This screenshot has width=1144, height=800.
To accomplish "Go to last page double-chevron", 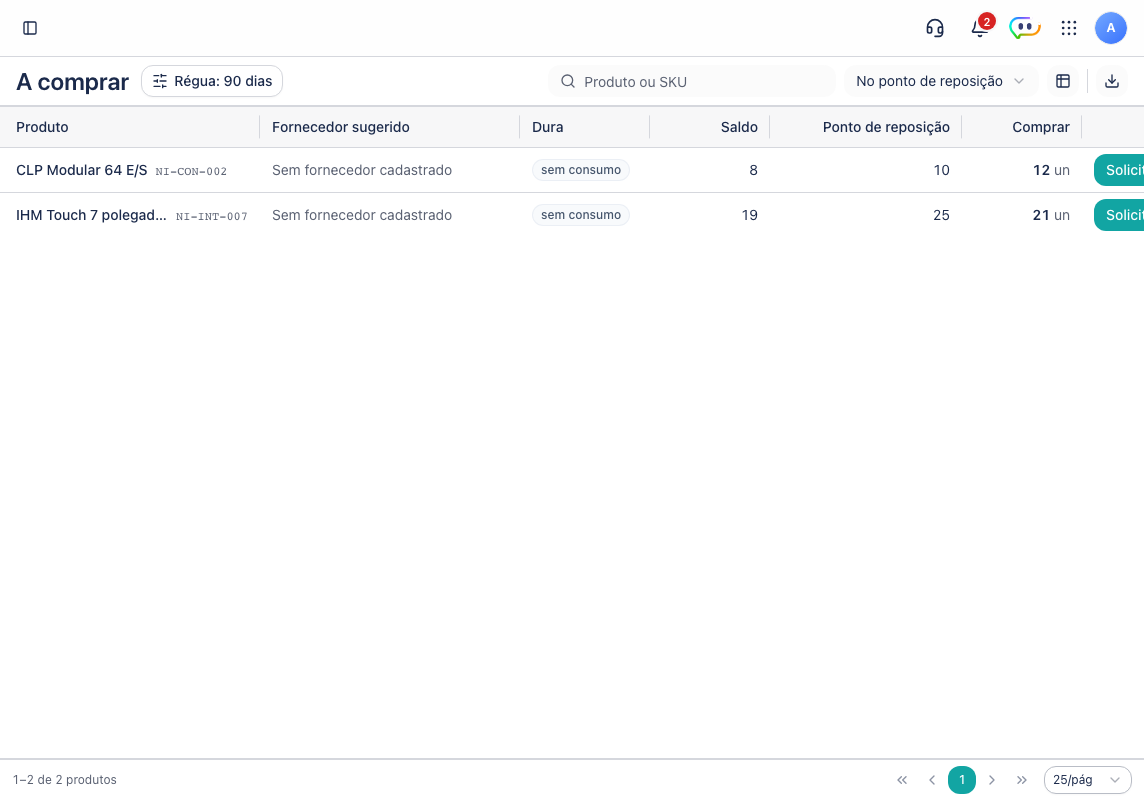I will pyautogui.click(x=1021, y=780).
